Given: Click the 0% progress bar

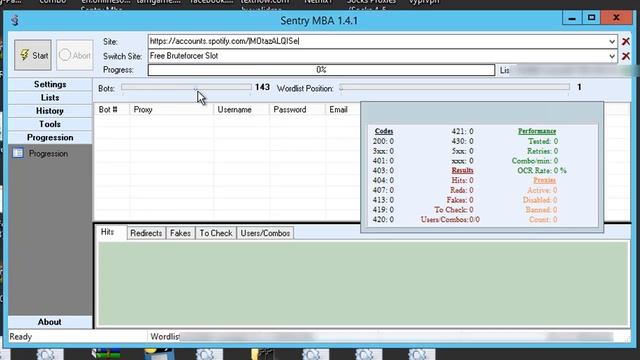Looking at the screenshot, I should point(321,70).
